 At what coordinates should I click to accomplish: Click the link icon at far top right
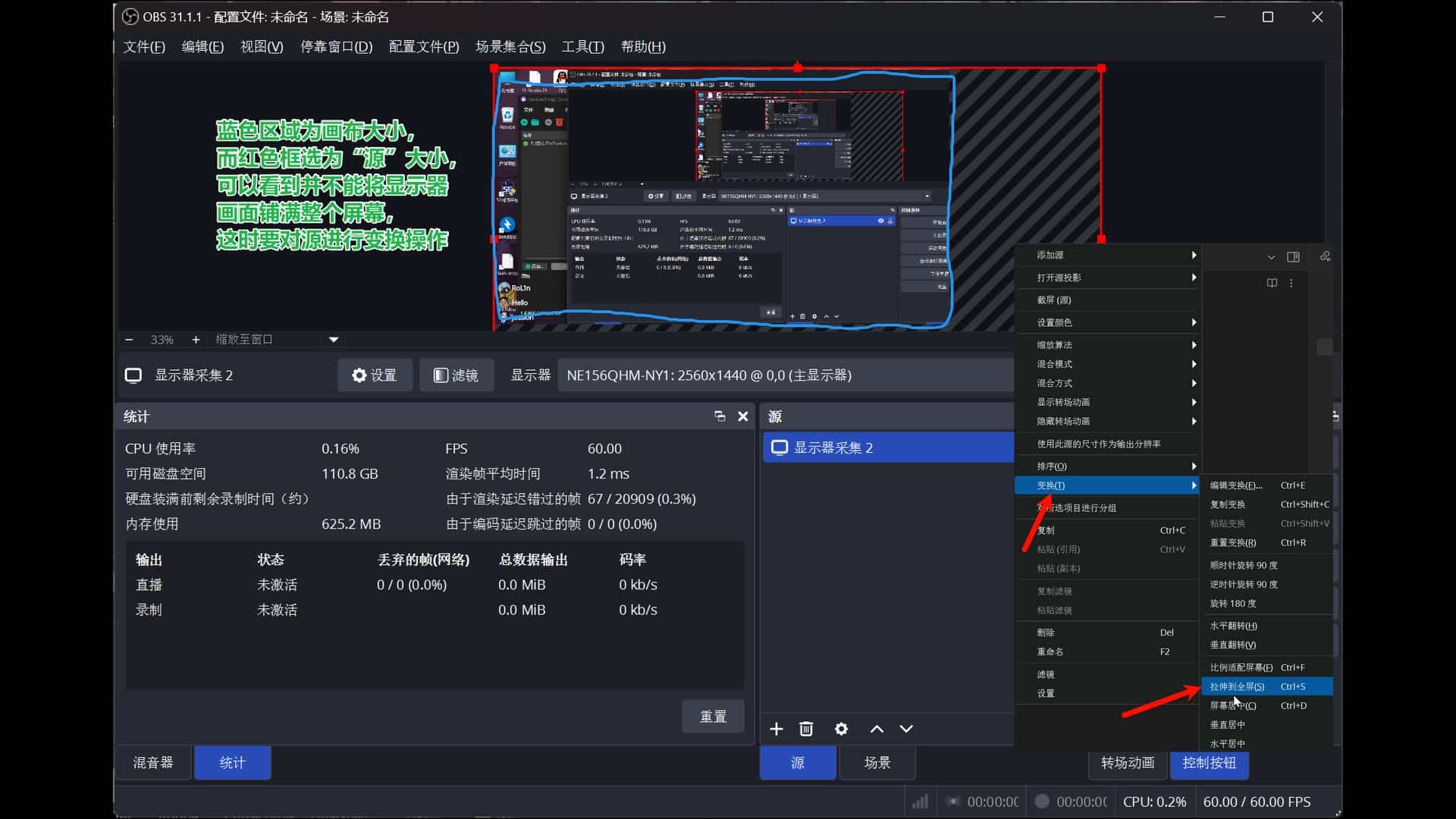(1326, 256)
